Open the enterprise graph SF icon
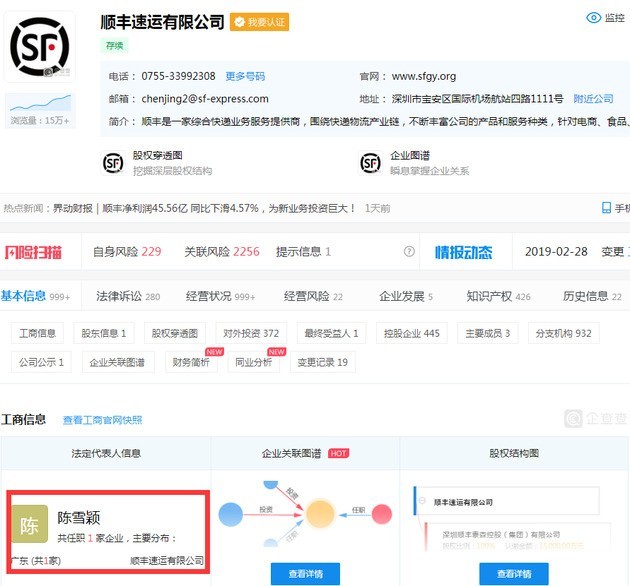The image size is (630, 586). (370, 163)
